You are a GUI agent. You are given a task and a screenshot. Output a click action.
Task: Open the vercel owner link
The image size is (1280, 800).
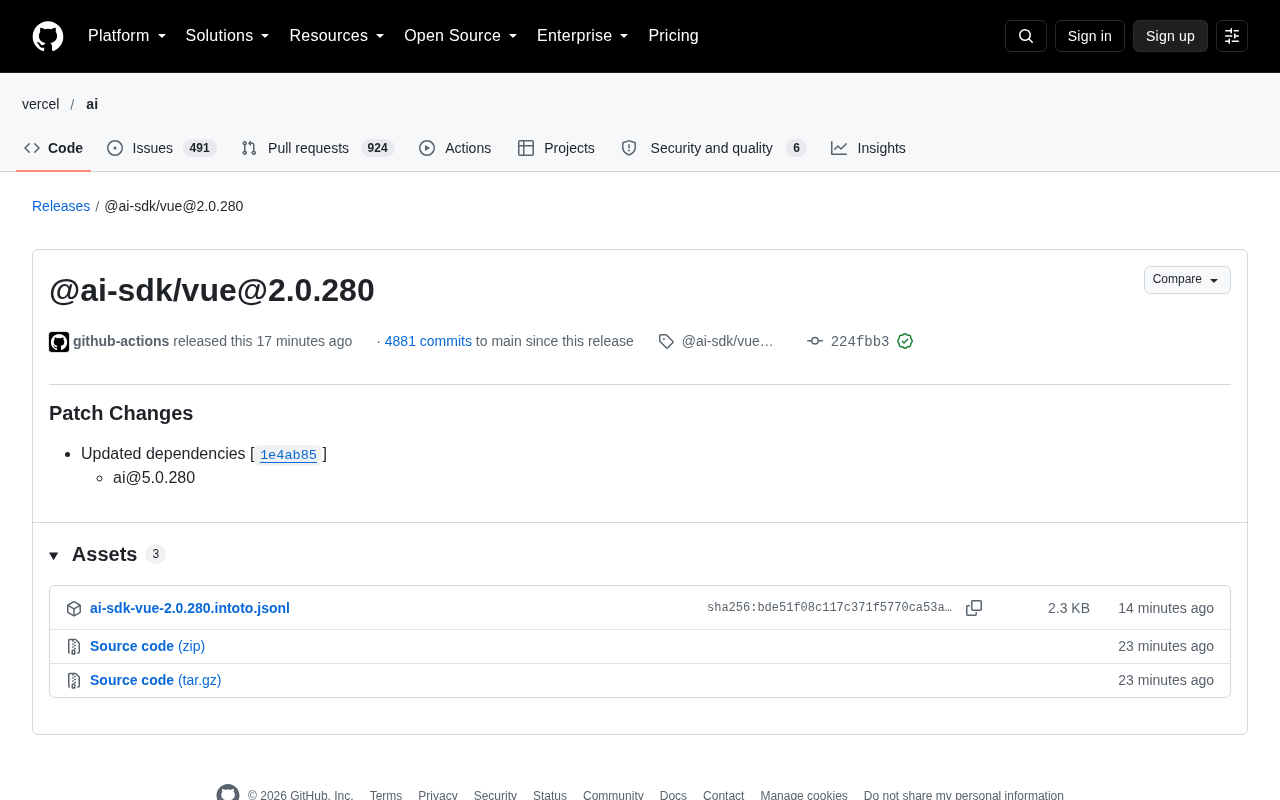(41, 104)
